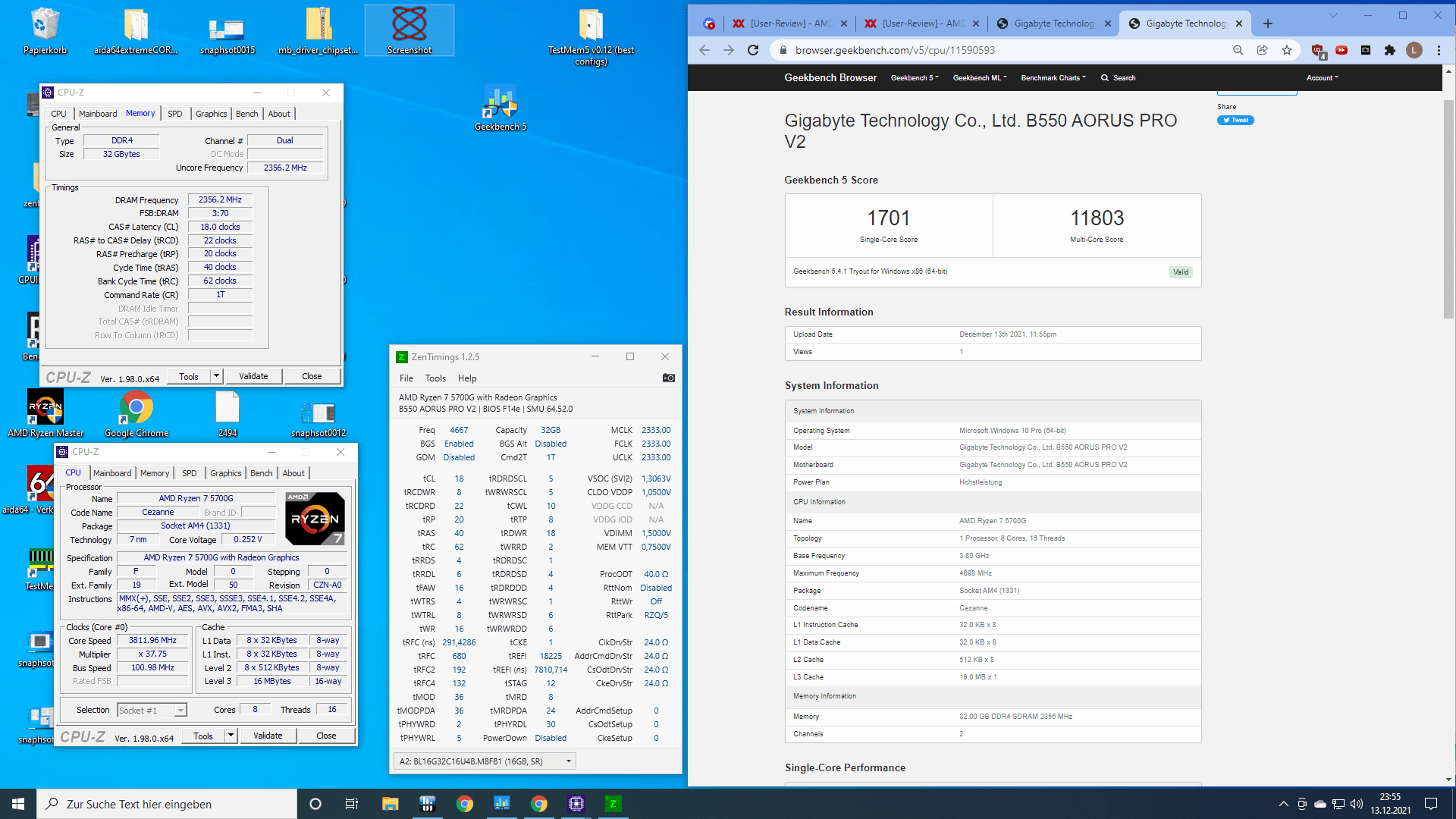Open the Papierkorb recycle bin icon
The height and width of the screenshot is (819, 1456).
click(45, 30)
